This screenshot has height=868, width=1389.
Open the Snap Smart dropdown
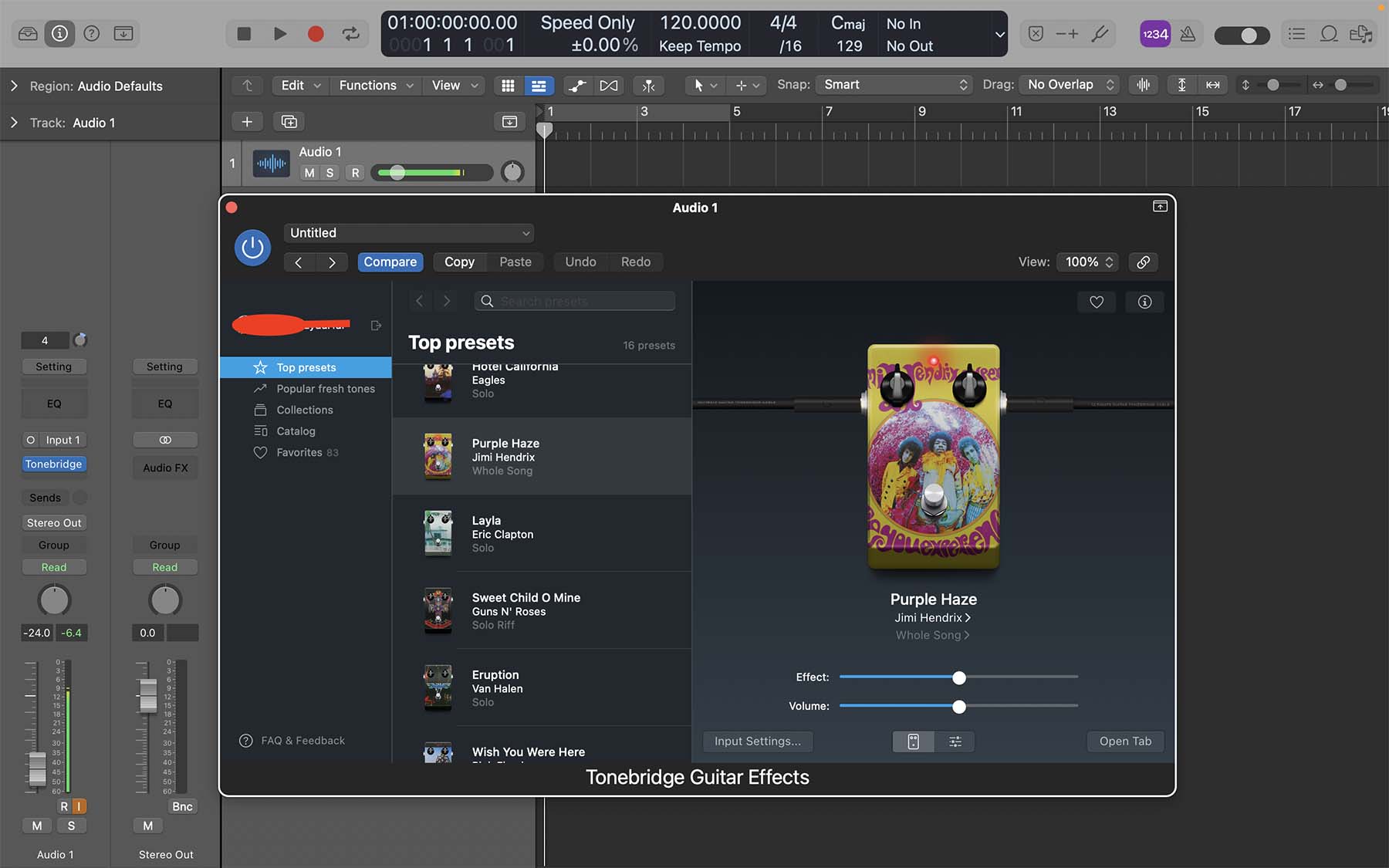[894, 85]
